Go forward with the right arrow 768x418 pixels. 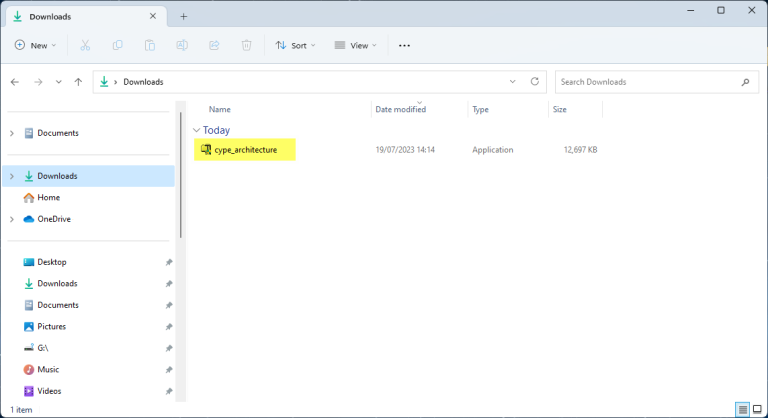click(x=38, y=82)
